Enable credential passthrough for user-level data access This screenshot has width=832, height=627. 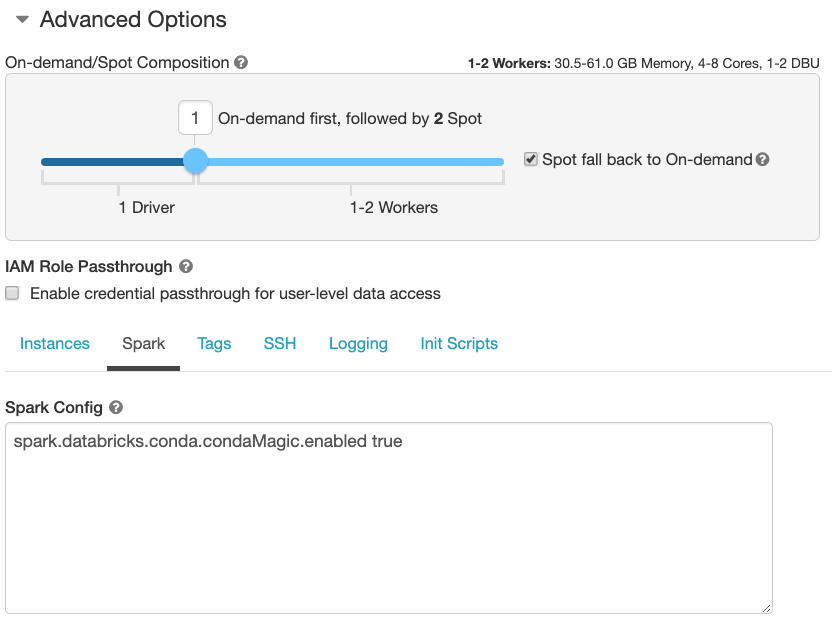(12, 294)
